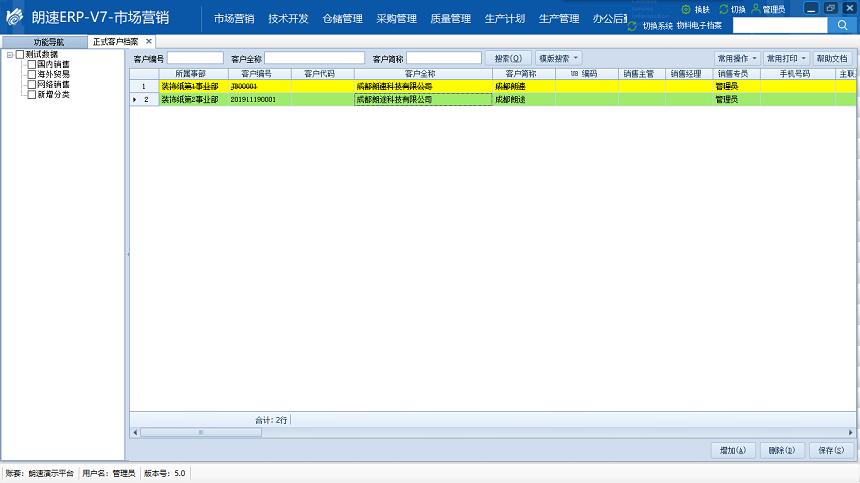Screen dimensions: 860x483
Task: Check the 国内销售 checkbox
Action: [32, 64]
